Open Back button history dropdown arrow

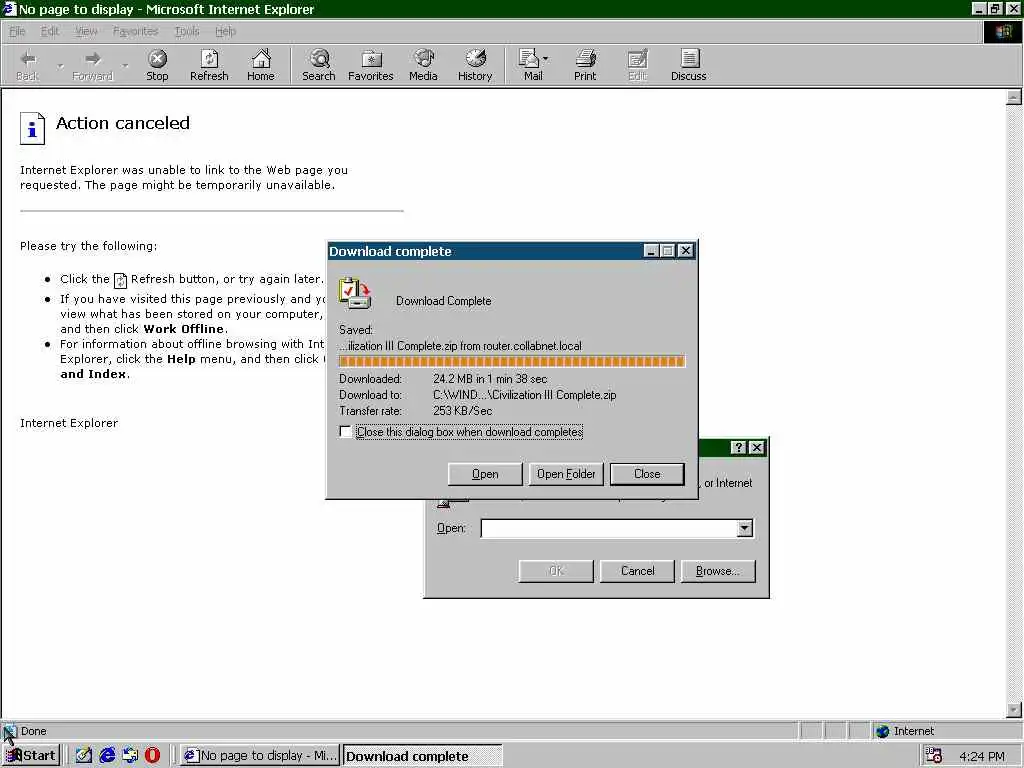point(59,66)
